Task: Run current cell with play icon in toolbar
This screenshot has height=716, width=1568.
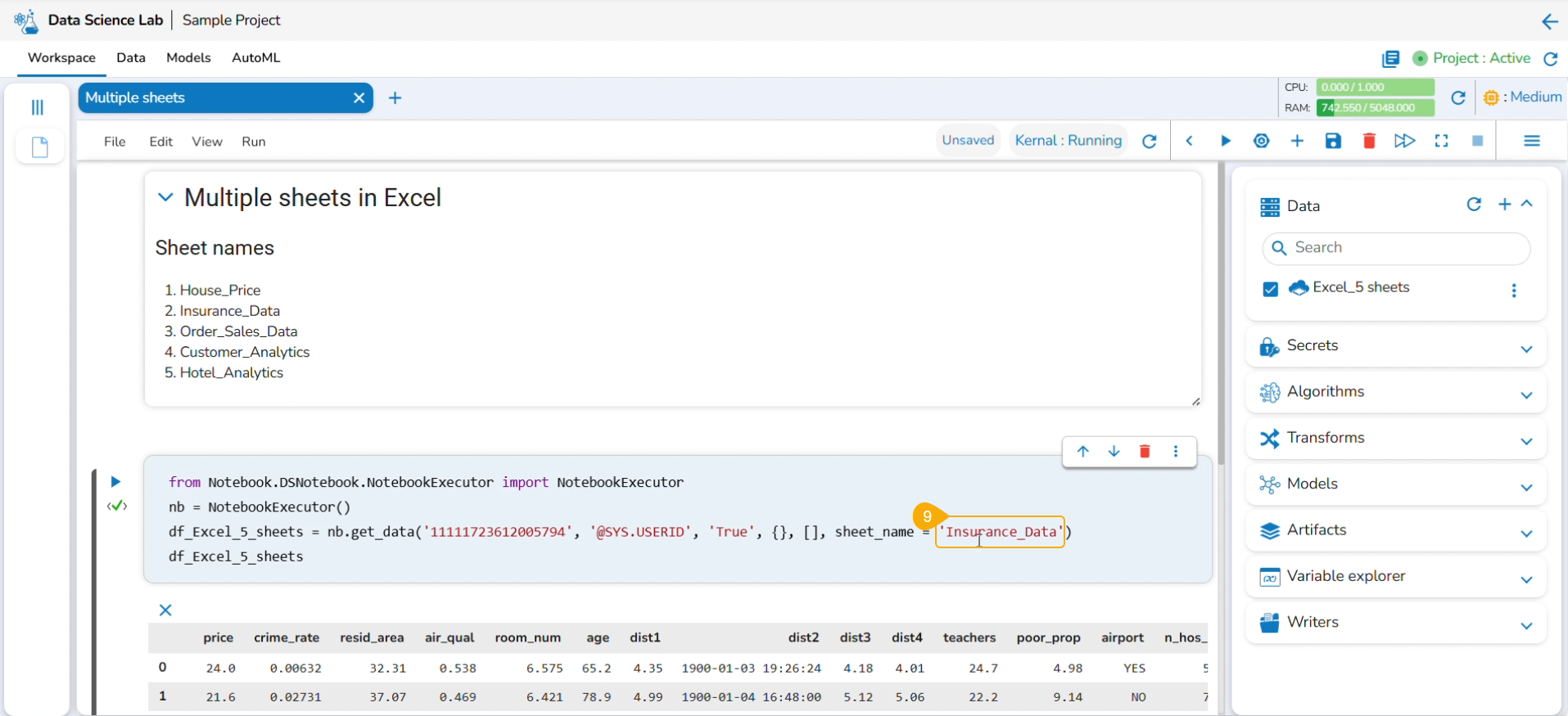Action: point(1225,141)
